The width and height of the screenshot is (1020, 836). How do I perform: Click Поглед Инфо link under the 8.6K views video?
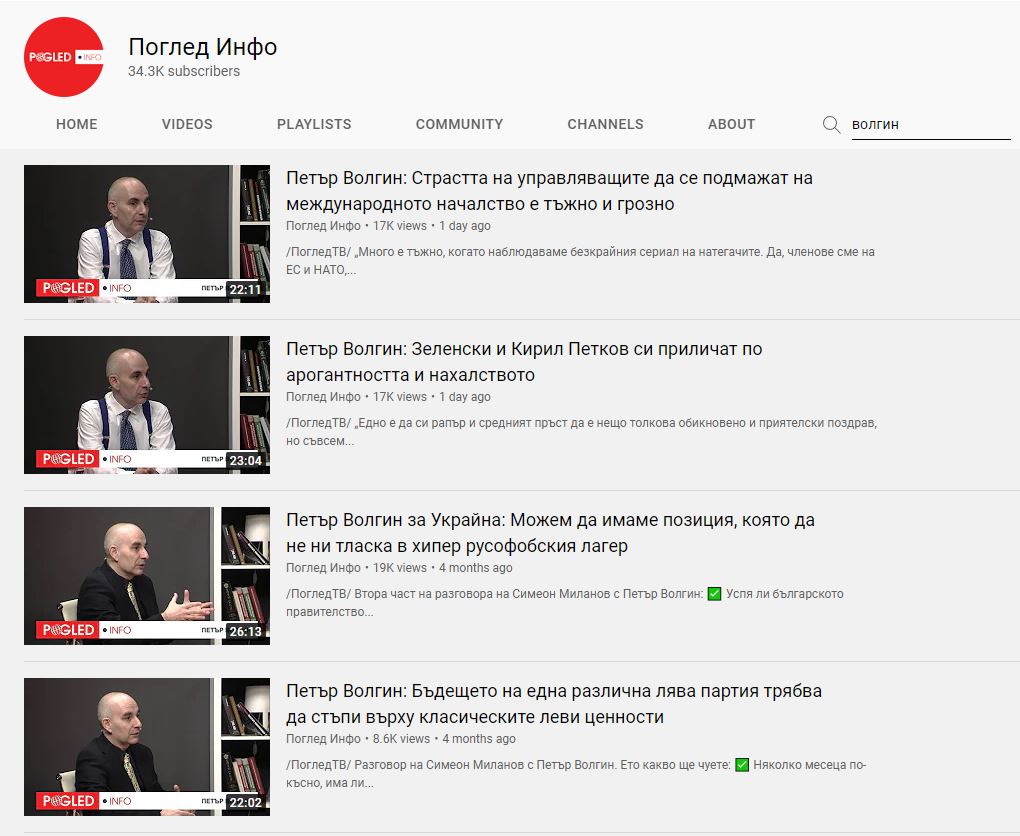[x=323, y=739]
